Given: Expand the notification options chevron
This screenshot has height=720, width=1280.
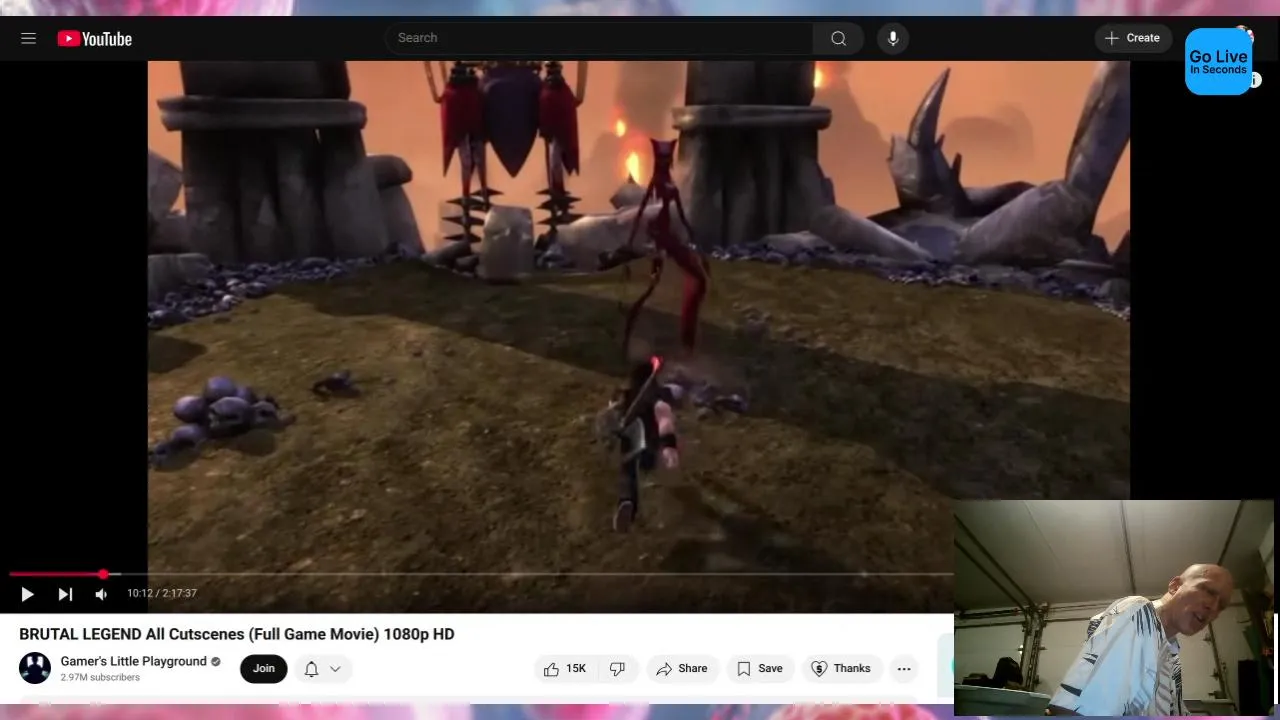Looking at the screenshot, I should point(335,669).
